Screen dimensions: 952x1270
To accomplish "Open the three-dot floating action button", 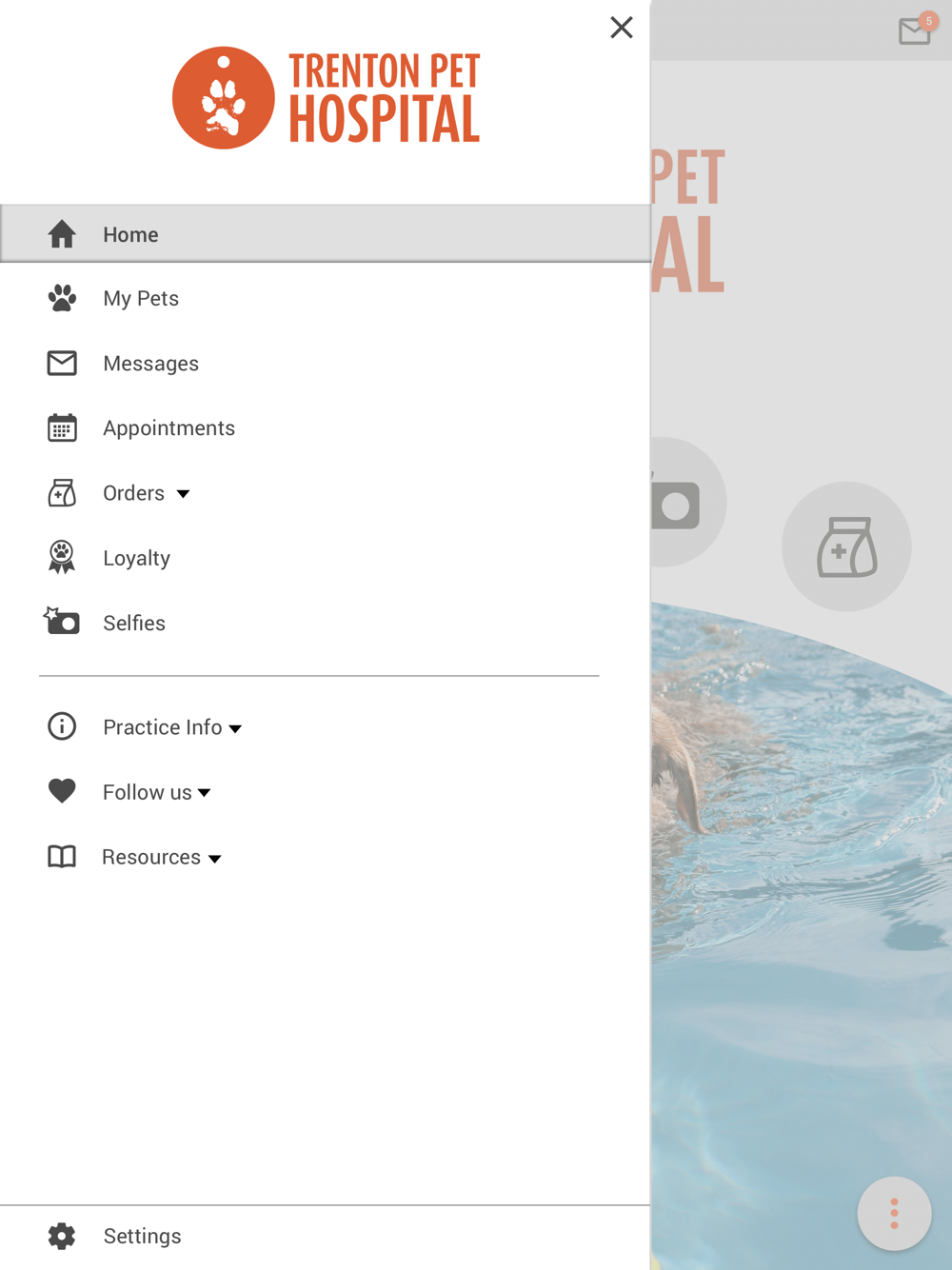I will [x=894, y=1214].
